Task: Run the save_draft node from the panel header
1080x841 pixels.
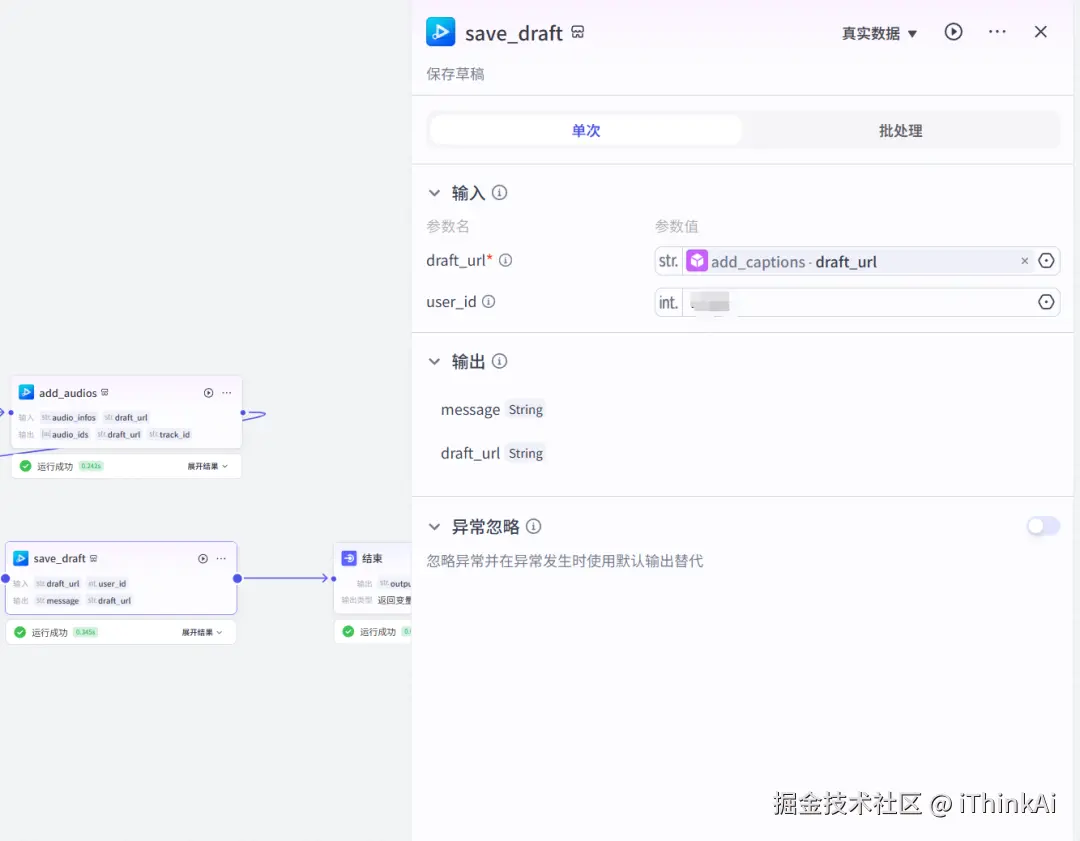Action: pos(952,31)
